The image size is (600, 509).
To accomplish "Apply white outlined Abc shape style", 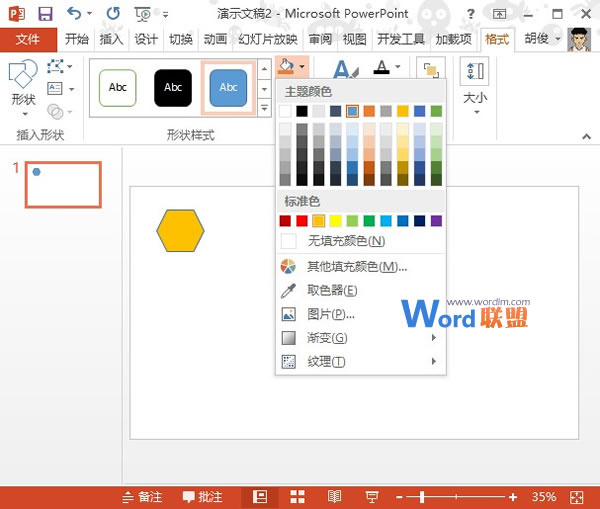I will coord(117,88).
